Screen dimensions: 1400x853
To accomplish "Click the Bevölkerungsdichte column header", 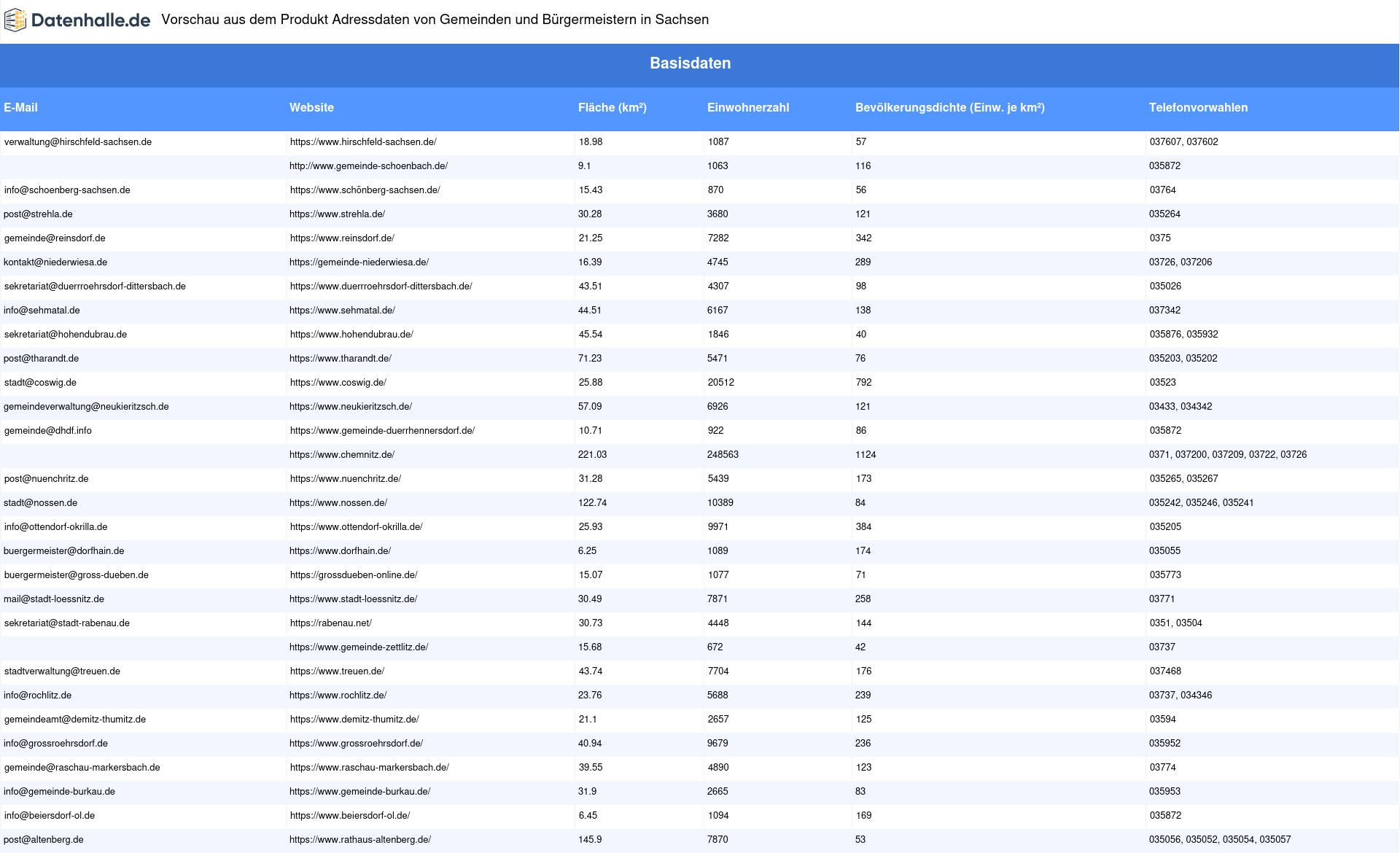I will 950,107.
